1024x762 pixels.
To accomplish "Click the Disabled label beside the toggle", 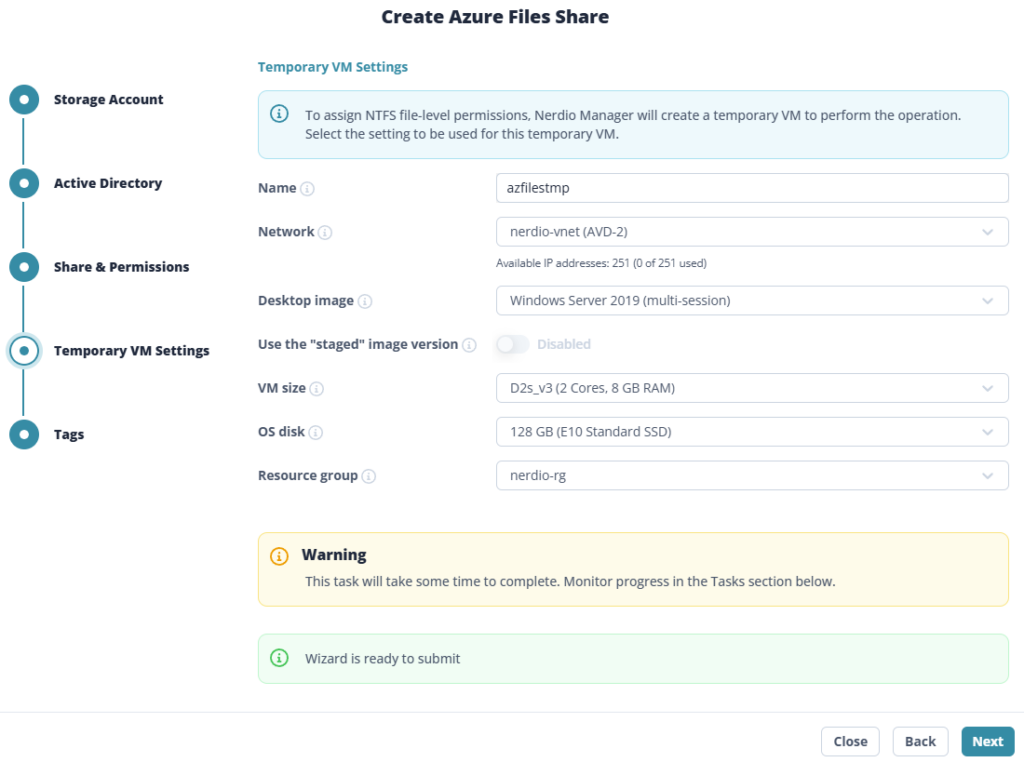I will (x=564, y=344).
